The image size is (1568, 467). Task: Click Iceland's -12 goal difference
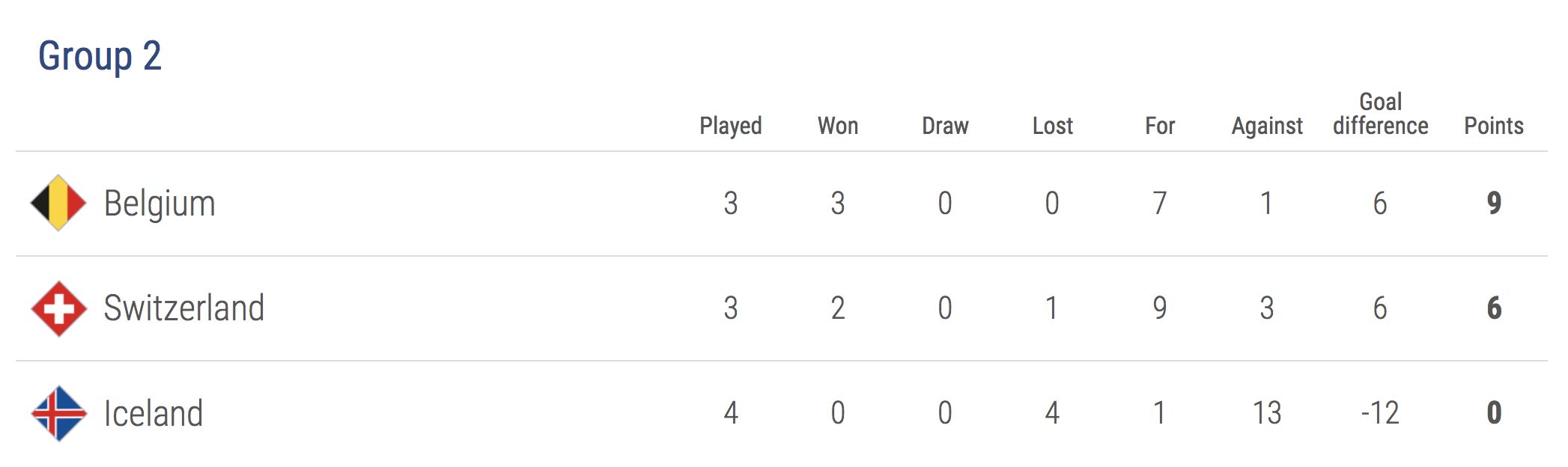click(x=1380, y=413)
